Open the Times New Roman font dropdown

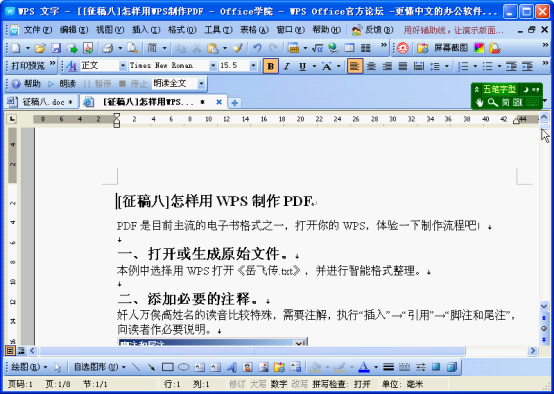tap(213, 66)
